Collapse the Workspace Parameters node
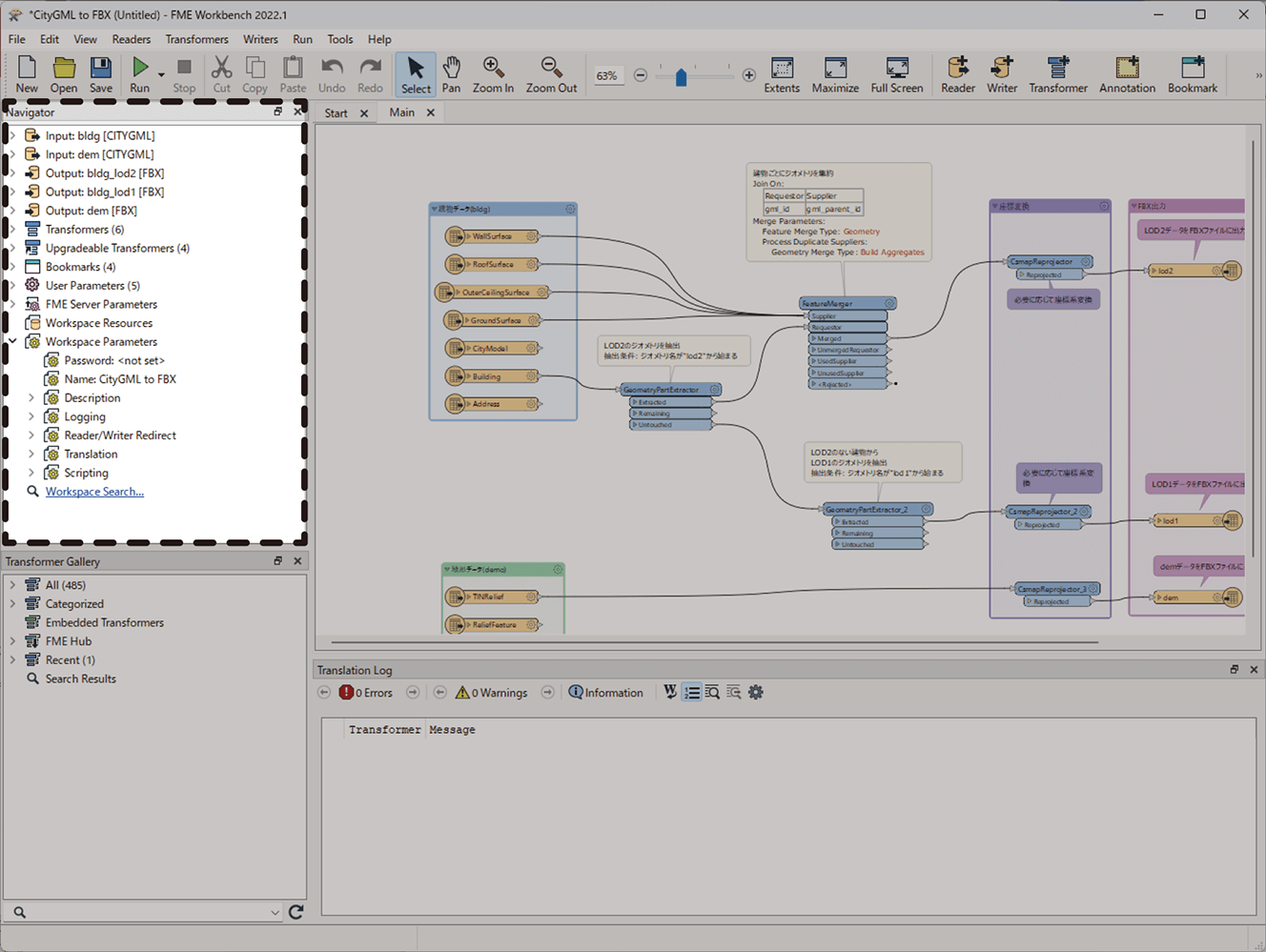Screen dimensions: 1266x952 click(12, 341)
